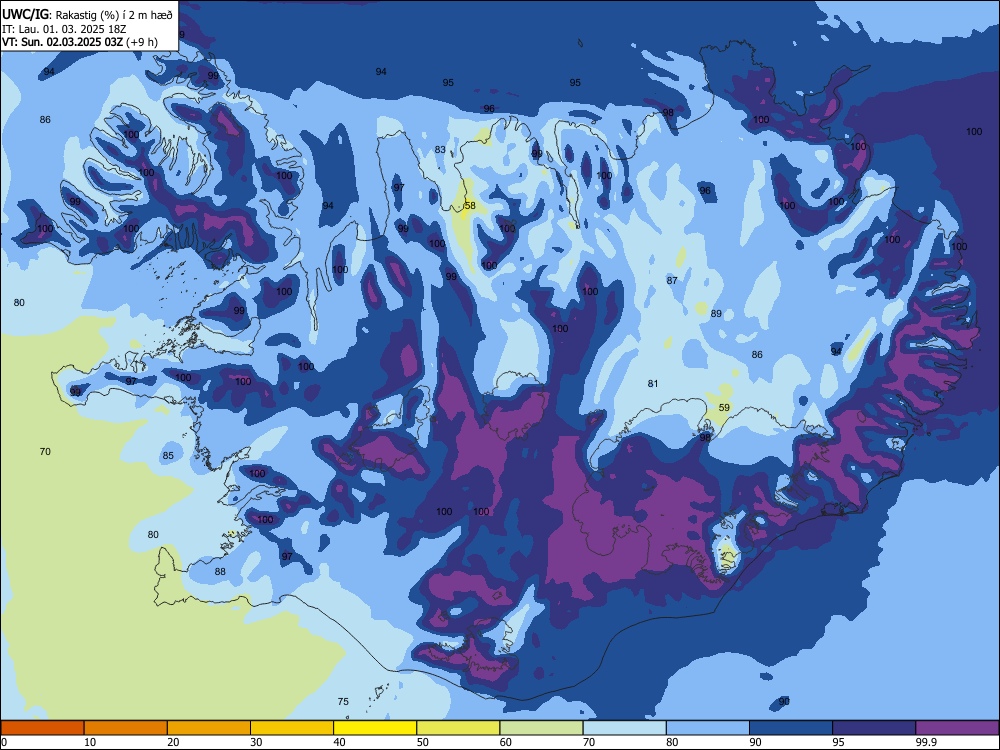Select the '89' humidity label on the map
This screenshot has width=1000, height=750.
pyautogui.click(x=716, y=314)
